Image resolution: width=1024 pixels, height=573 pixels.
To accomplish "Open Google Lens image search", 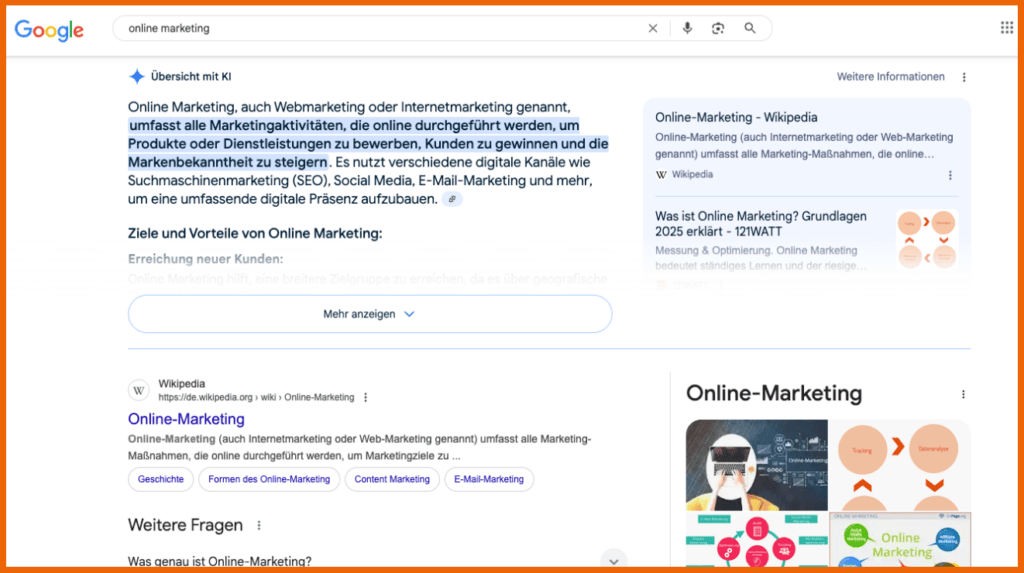I will (x=718, y=28).
